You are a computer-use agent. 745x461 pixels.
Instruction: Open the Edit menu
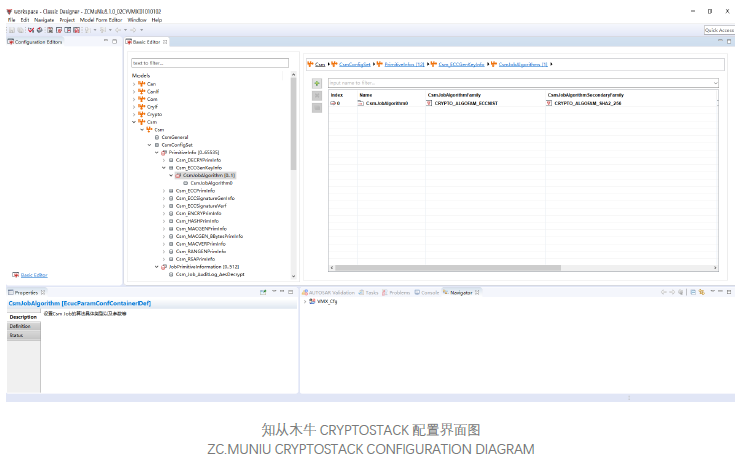pyautogui.click(x=25, y=20)
